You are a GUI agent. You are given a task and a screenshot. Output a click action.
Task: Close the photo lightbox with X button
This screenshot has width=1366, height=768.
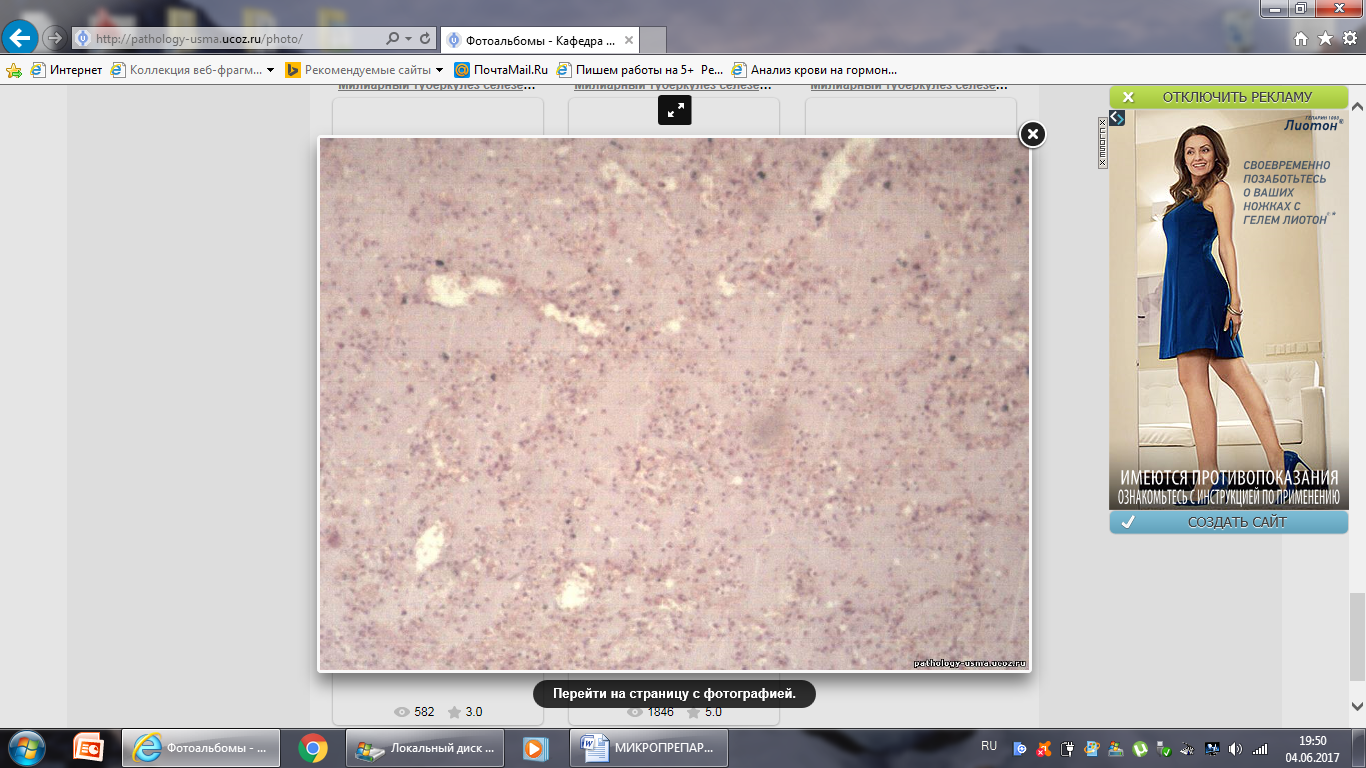[1033, 134]
